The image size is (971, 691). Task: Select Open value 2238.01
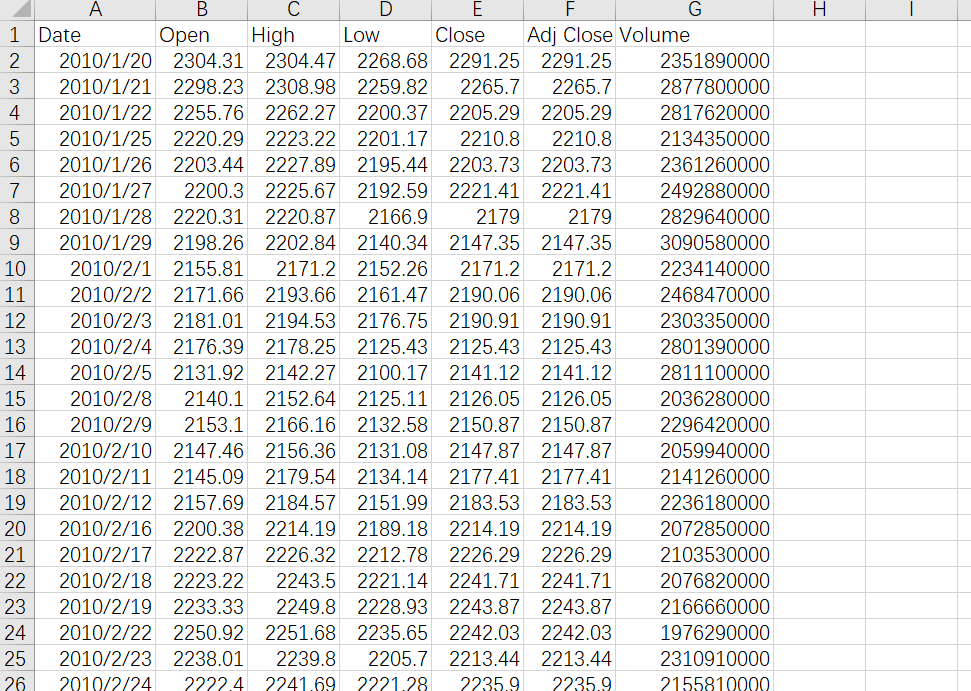tap(202, 659)
